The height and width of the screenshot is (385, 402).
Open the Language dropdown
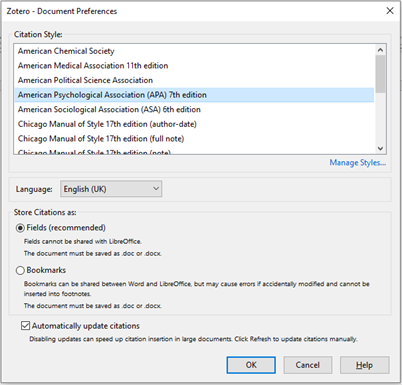click(x=111, y=189)
